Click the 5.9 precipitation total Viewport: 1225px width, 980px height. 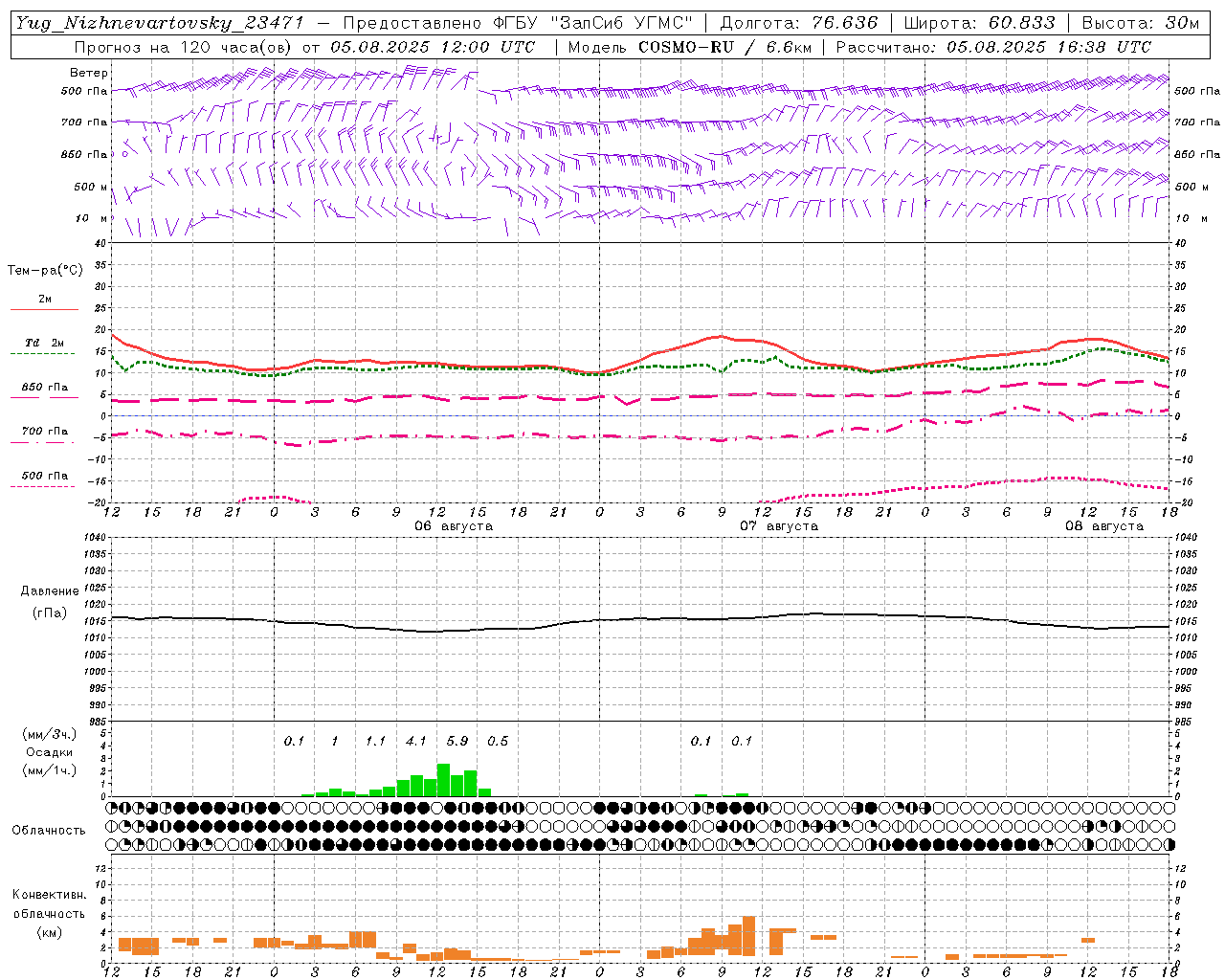(457, 741)
